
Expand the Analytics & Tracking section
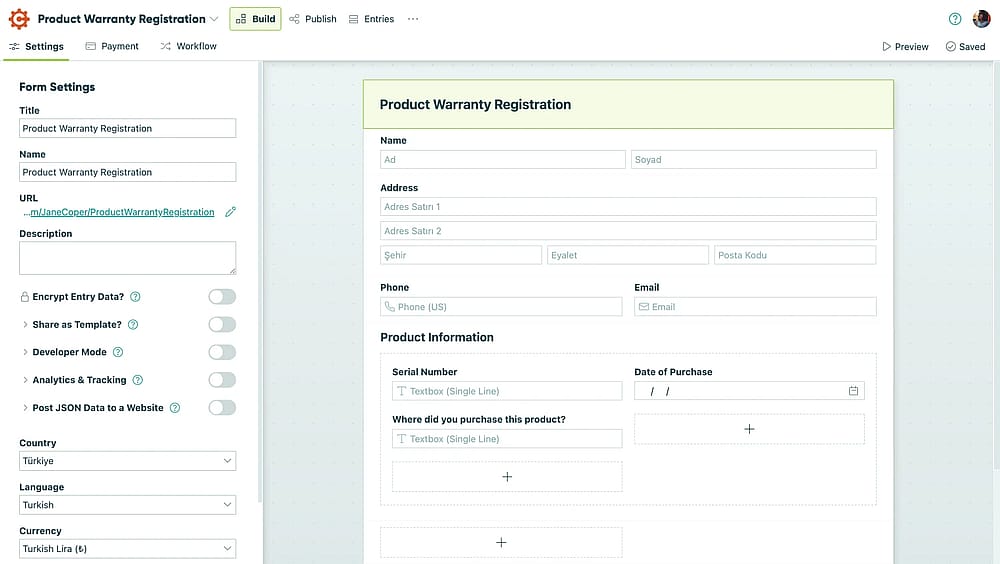(25, 380)
